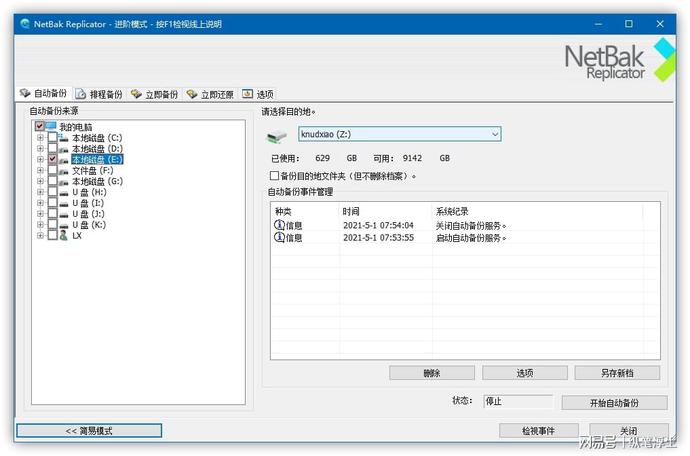Check the 本地磁盘 (G:) checkbox
Image resolution: width=690 pixels, height=456 pixels.
click(x=52, y=181)
